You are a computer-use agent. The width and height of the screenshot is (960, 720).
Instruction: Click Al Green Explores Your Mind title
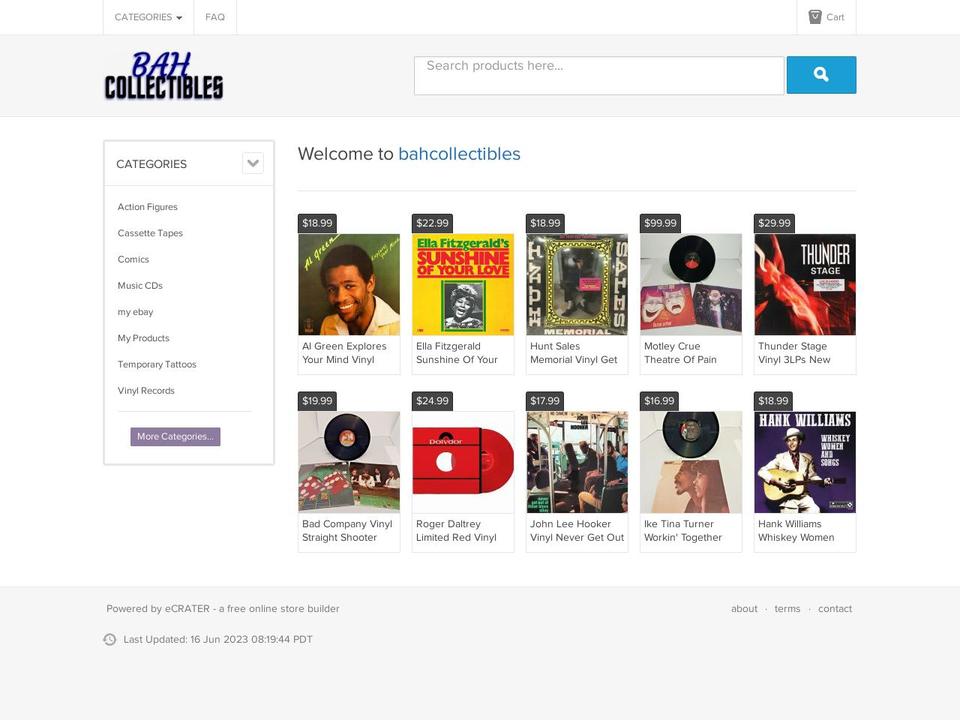coord(344,353)
